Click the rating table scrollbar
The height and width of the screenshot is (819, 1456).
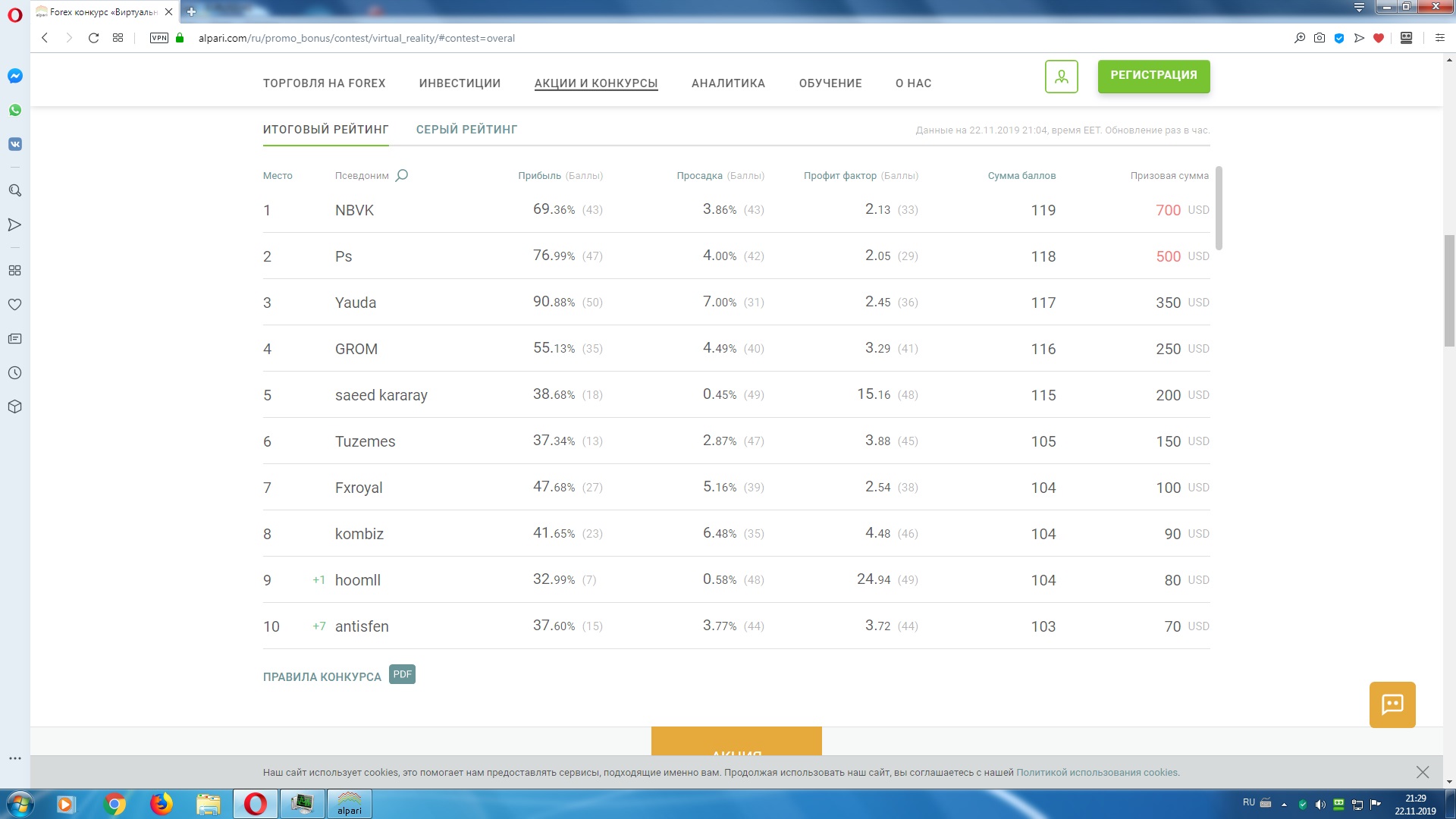1219,207
